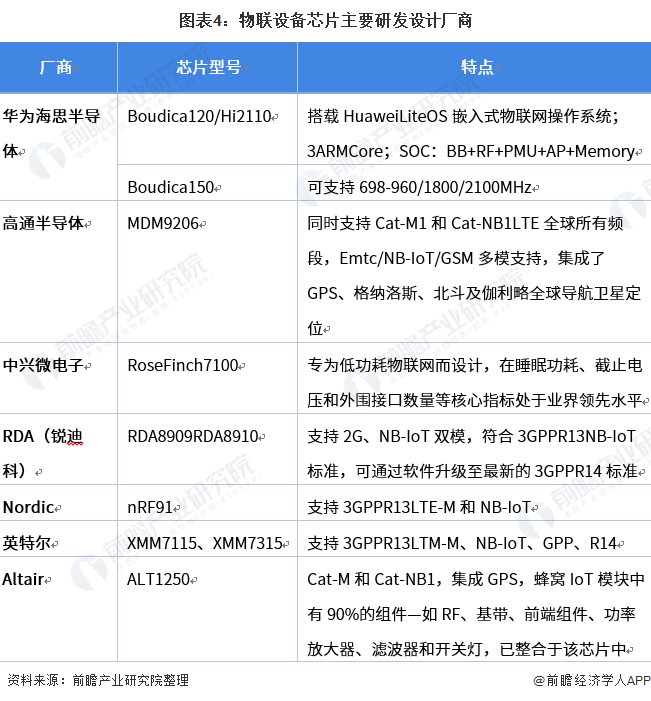Click the Altair vendor cell
Image resolution: width=651 pixels, height=701 pixels.
pos(59,609)
